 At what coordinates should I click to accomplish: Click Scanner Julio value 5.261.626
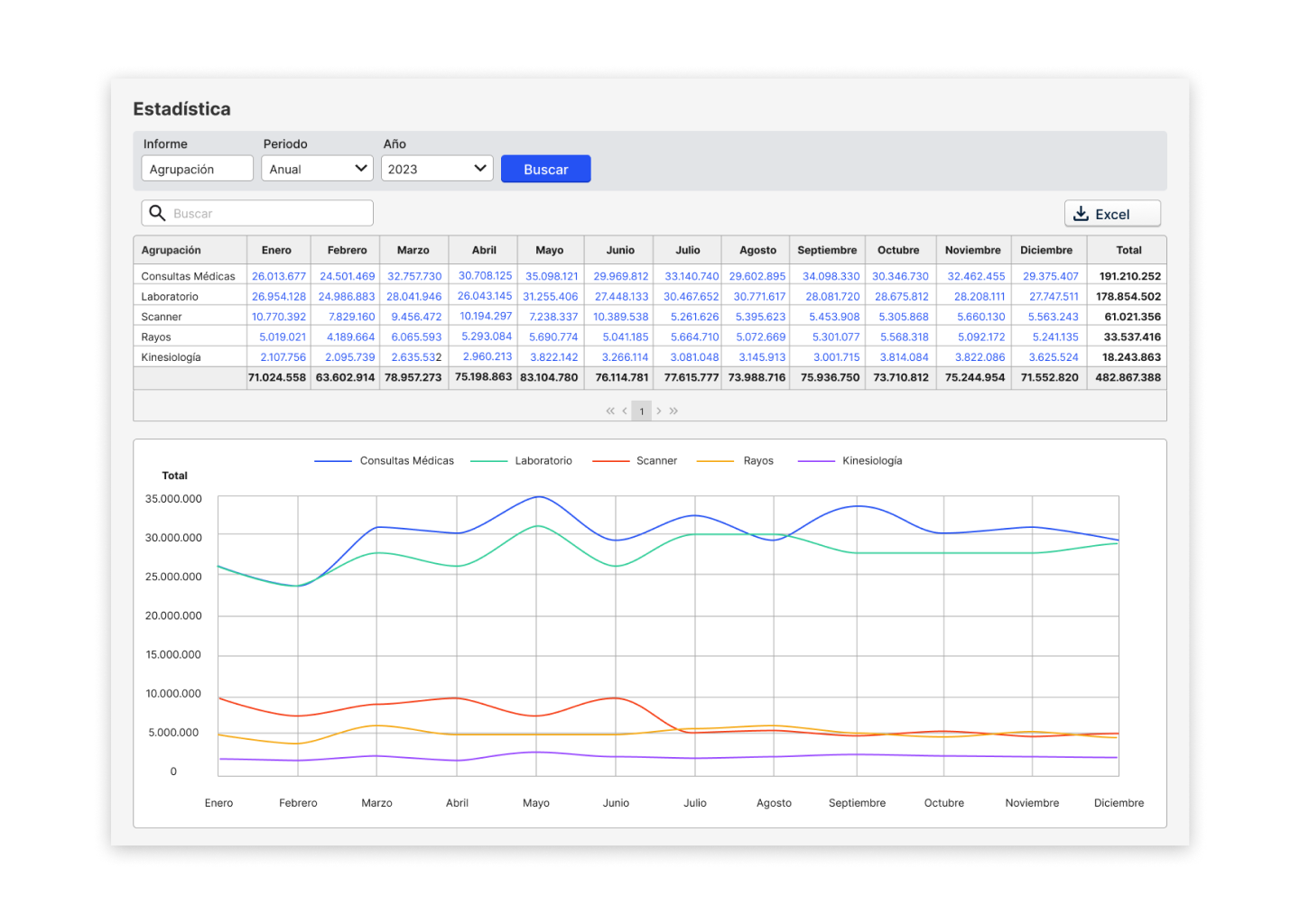click(695, 317)
